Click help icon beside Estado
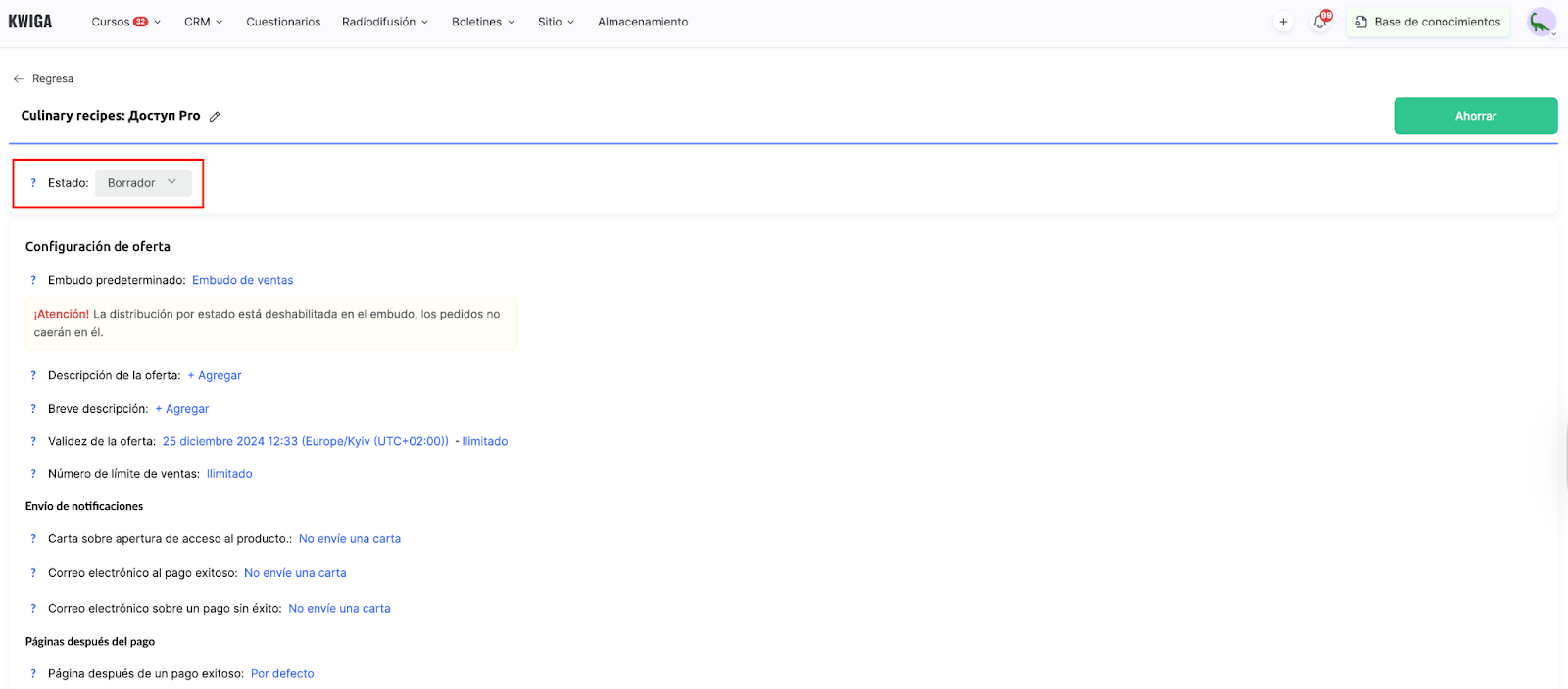Screen dimensions: 1568x689 (x=33, y=183)
